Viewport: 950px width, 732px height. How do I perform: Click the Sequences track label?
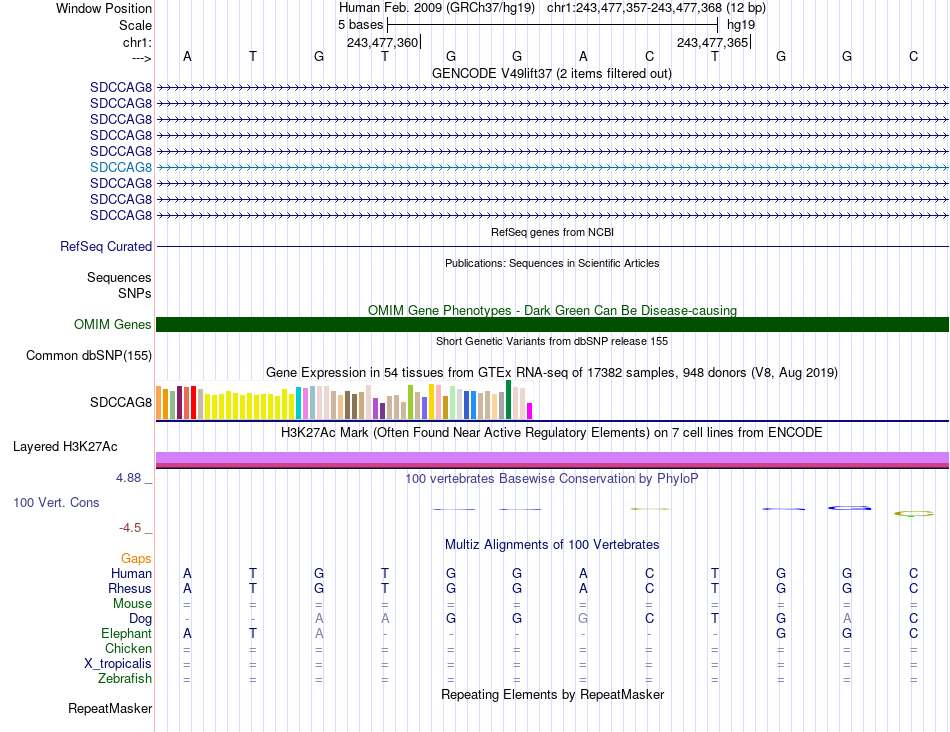click(119, 278)
